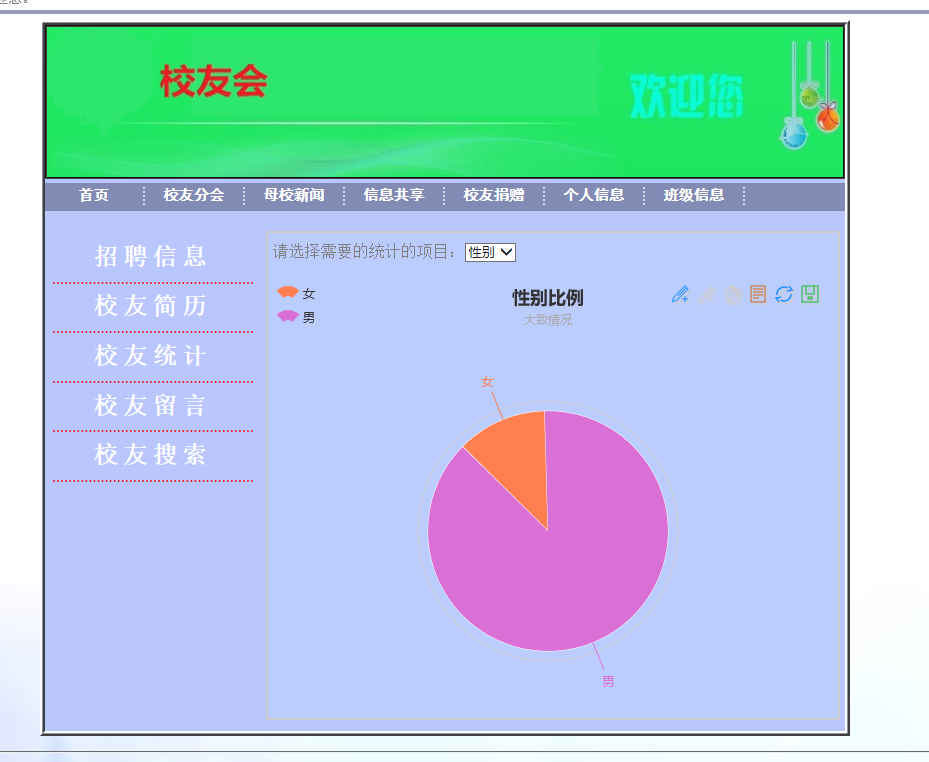929x762 pixels.
Task: Hide the female slice via its legend item
Action: pyautogui.click(x=298, y=292)
